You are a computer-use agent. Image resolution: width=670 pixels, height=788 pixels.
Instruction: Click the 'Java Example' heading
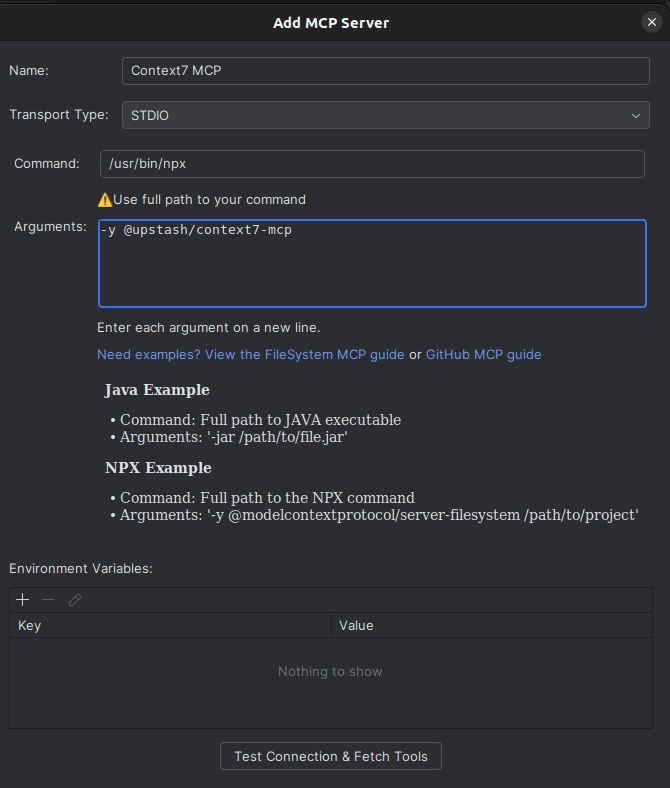click(157, 390)
